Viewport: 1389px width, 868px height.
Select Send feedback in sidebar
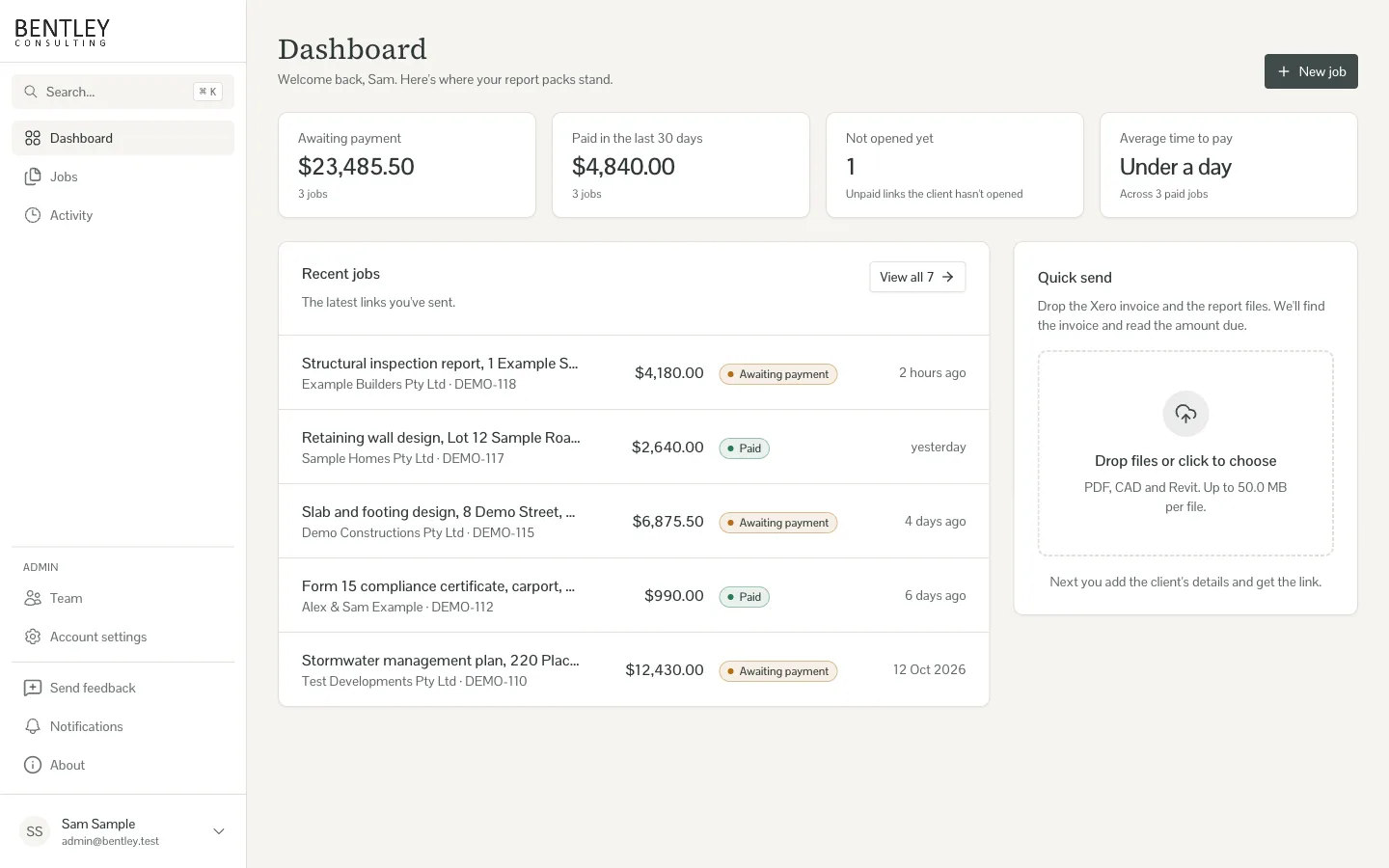(123, 688)
